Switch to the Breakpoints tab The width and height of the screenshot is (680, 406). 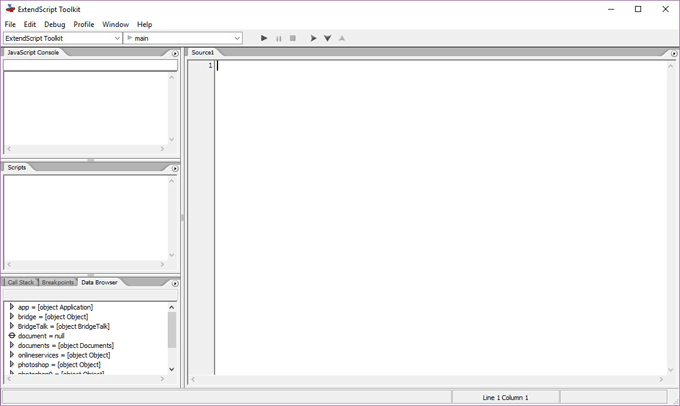[x=59, y=283]
